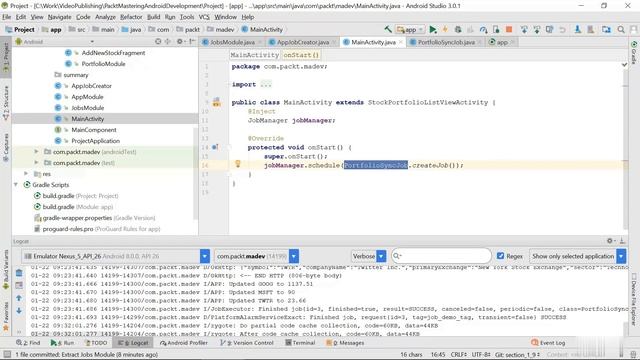Open the Terminal tool window
Viewport: 640px width, 360px height.
point(300,343)
